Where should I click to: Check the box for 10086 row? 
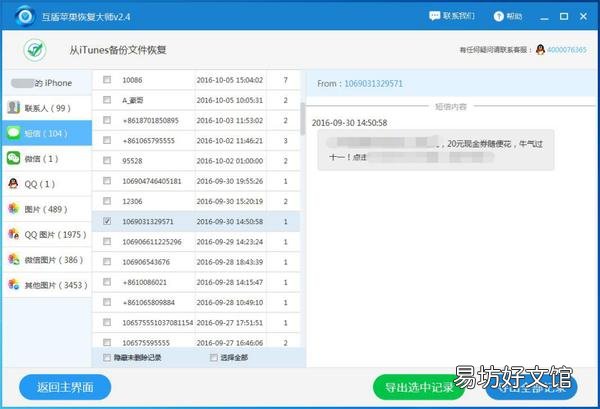point(107,80)
